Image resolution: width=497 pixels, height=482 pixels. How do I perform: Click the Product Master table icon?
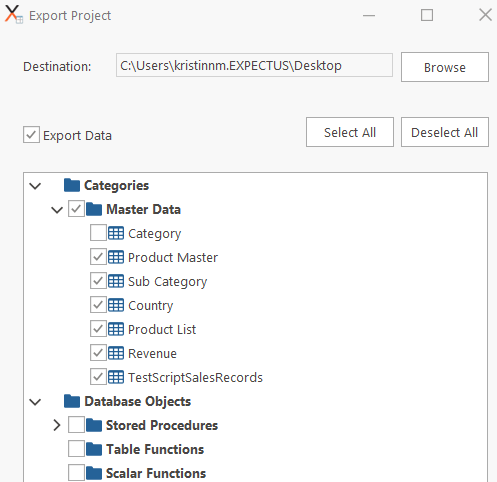(116, 257)
